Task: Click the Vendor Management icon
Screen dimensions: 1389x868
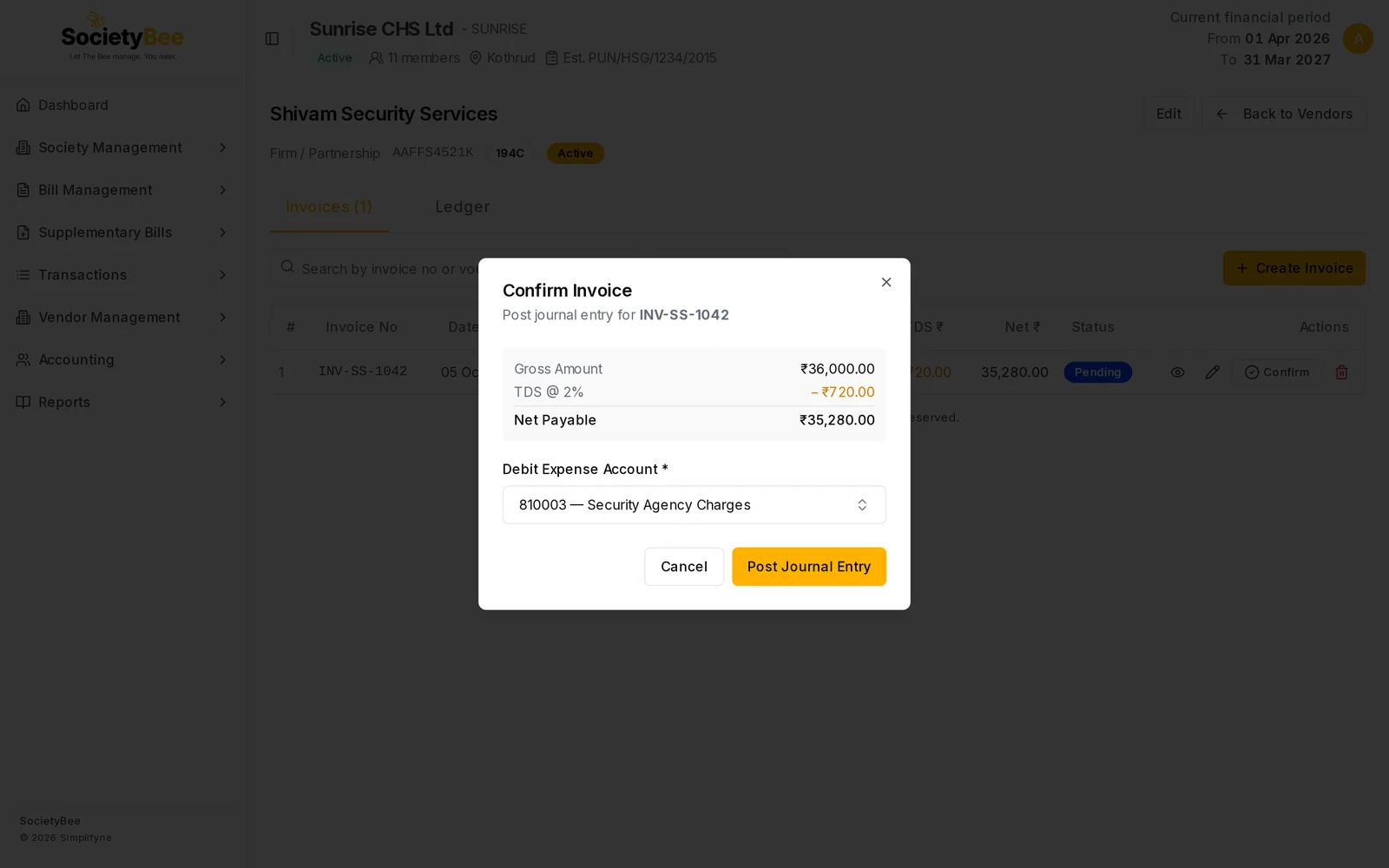Action: pos(23,318)
